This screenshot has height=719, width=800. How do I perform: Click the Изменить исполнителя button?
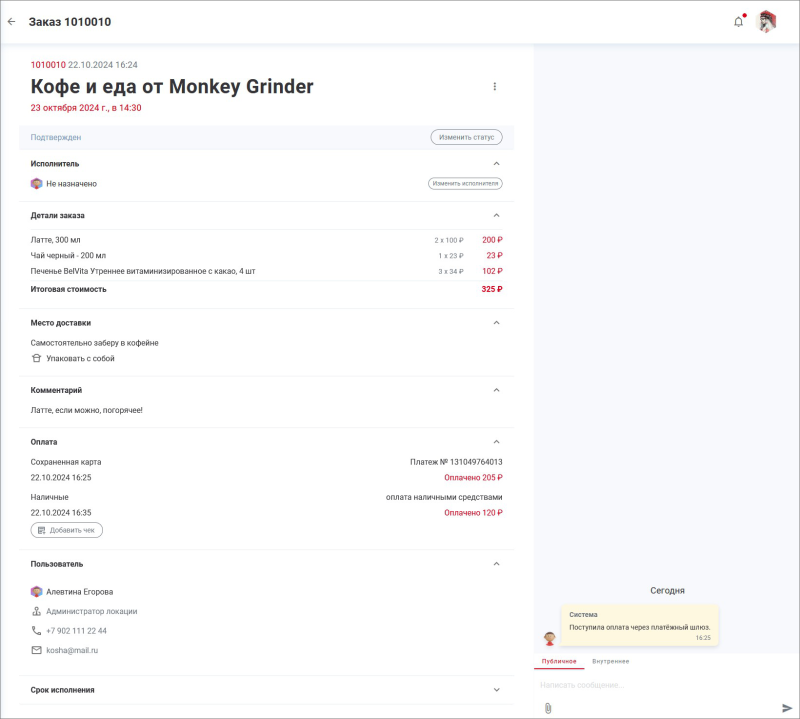coord(465,184)
